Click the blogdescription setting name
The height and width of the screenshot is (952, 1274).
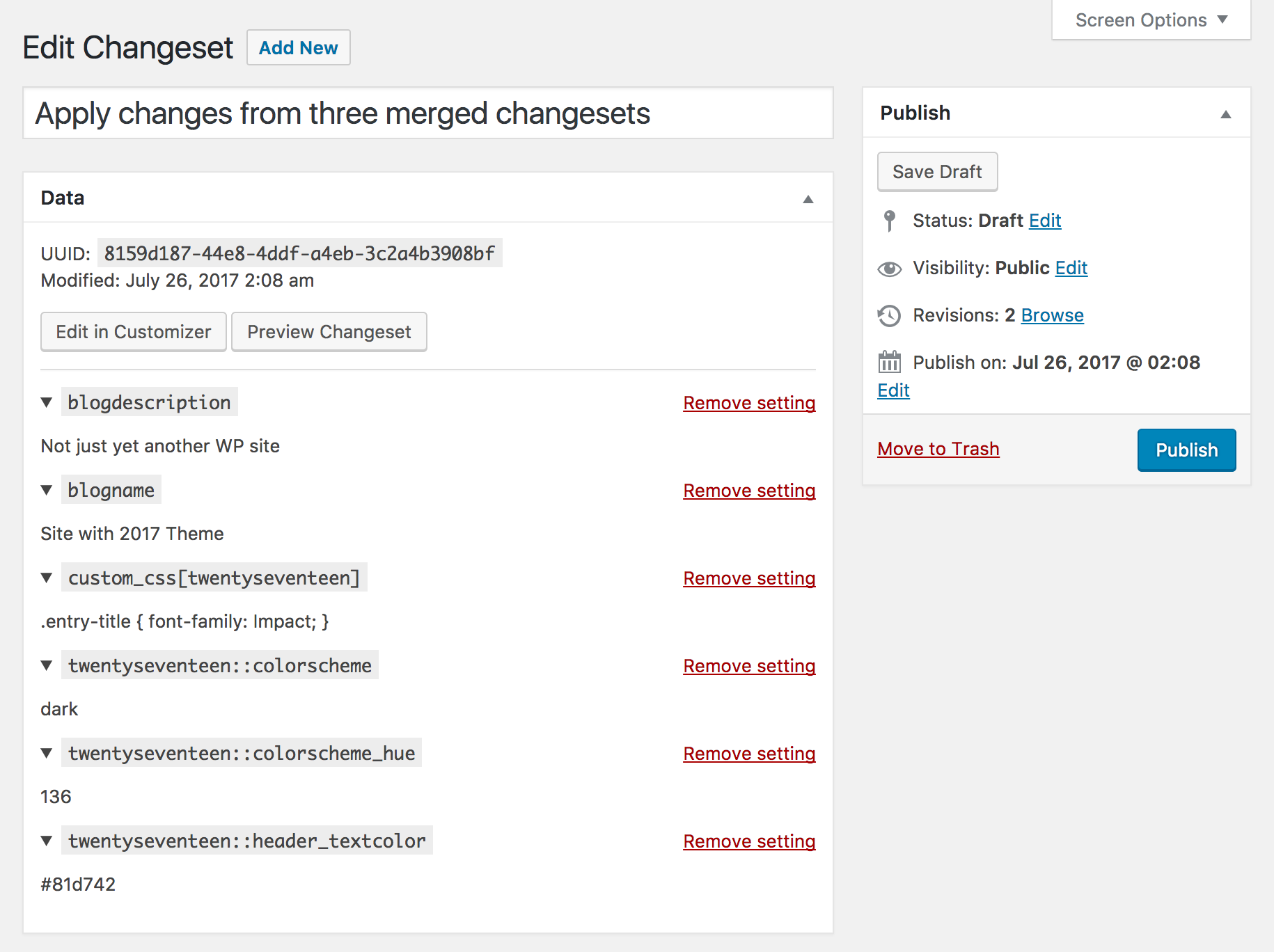(x=149, y=402)
